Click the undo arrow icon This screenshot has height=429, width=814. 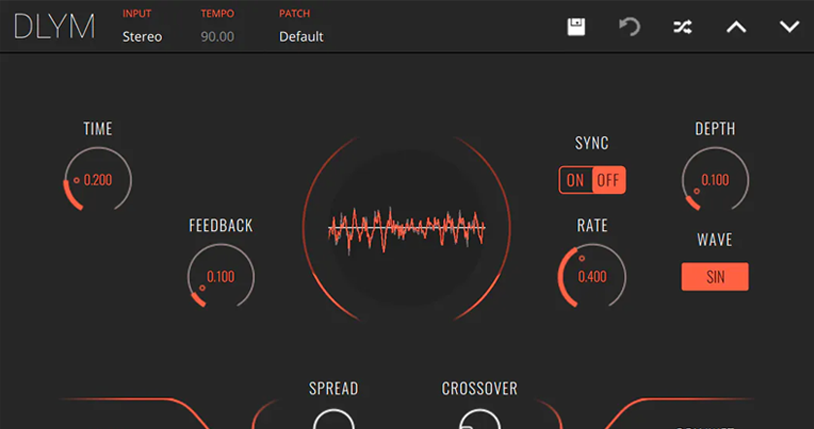pos(629,27)
